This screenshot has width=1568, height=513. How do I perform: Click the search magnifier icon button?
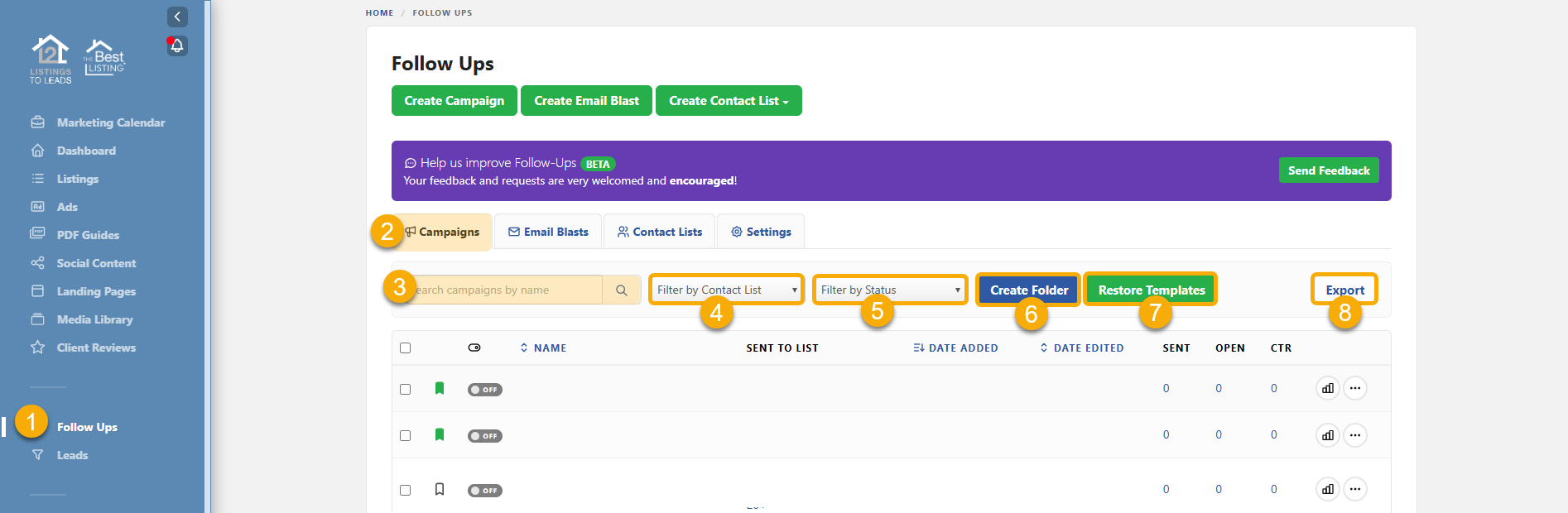(x=622, y=290)
